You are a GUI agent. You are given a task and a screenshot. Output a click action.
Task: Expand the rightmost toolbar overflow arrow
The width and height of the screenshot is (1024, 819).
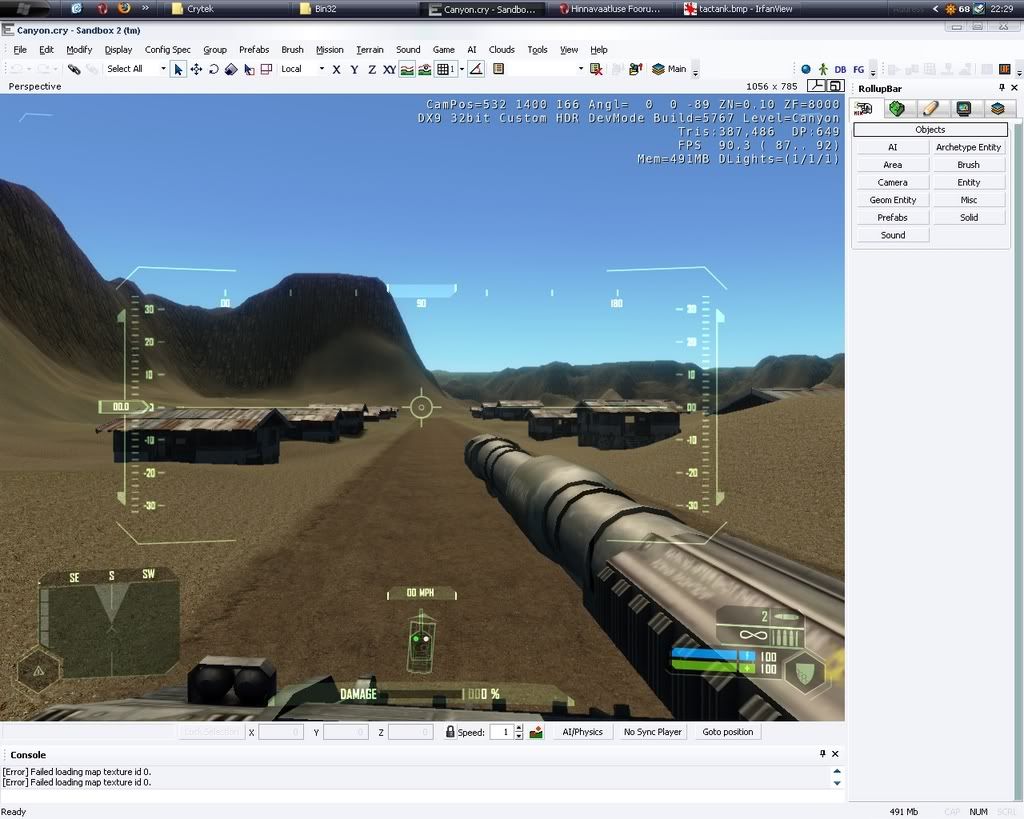coord(1019,71)
